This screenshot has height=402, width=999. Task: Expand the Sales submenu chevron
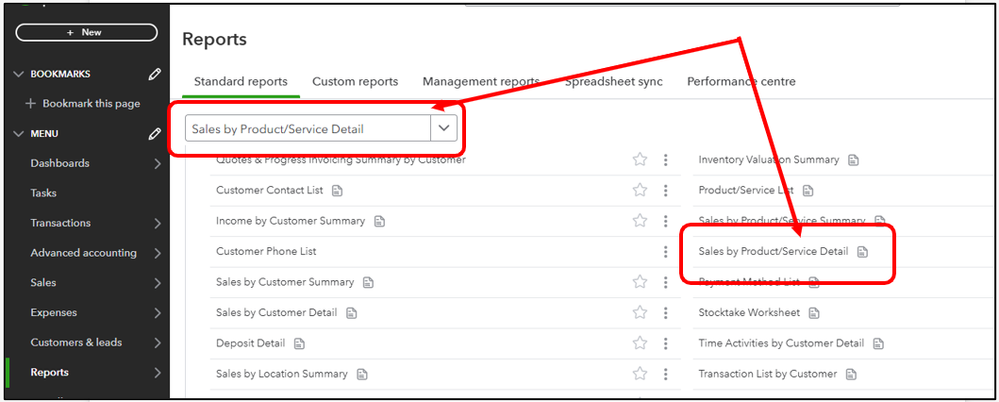157,284
